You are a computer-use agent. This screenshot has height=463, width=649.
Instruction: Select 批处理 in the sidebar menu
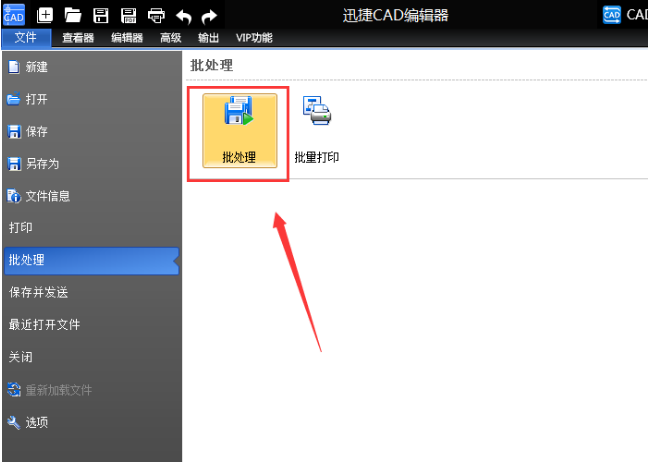coord(91,260)
